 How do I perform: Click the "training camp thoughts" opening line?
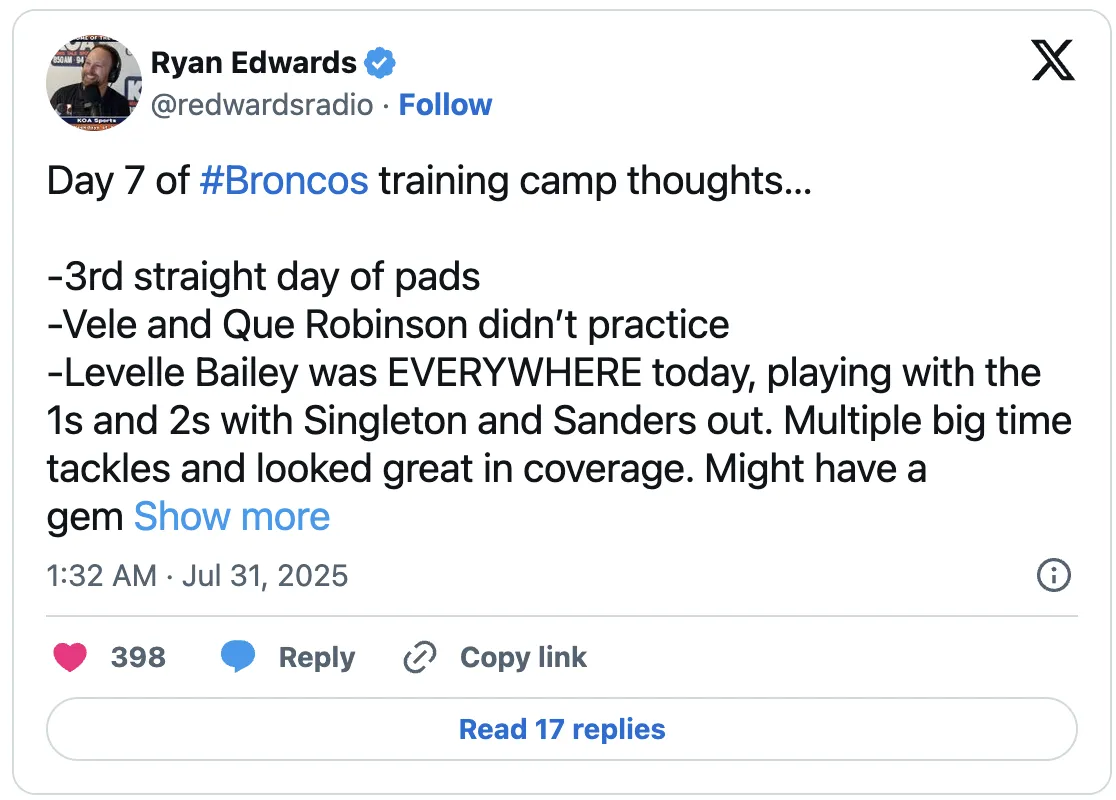coord(429,180)
